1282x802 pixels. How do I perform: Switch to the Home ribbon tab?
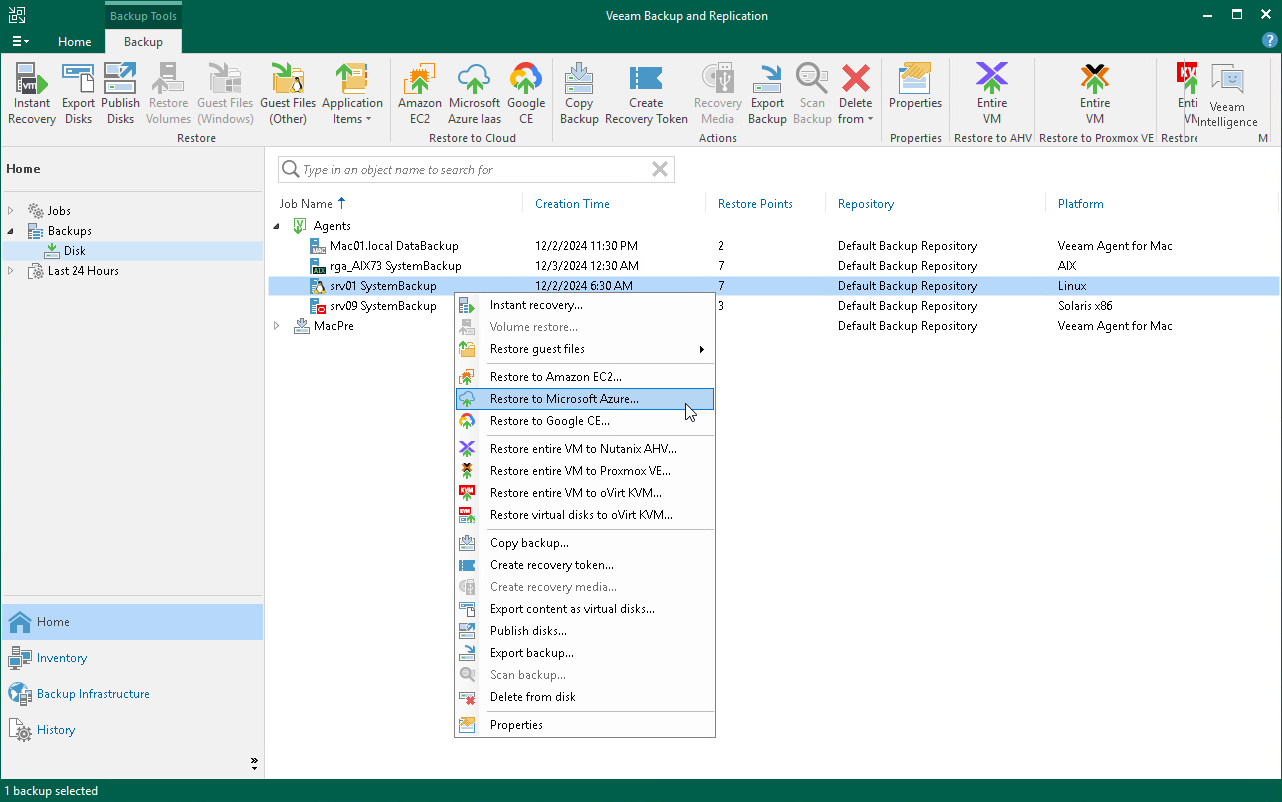[75, 42]
